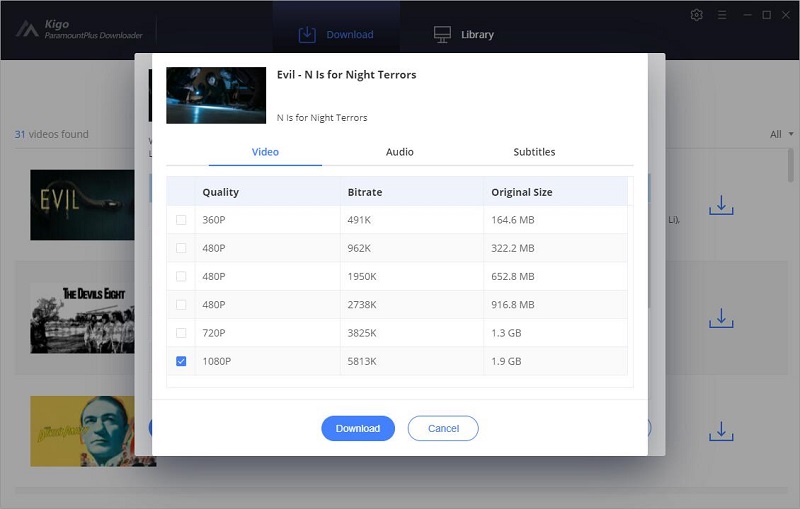Click the 31 videos found text
The image size is (800, 509).
pyautogui.click(x=52, y=134)
